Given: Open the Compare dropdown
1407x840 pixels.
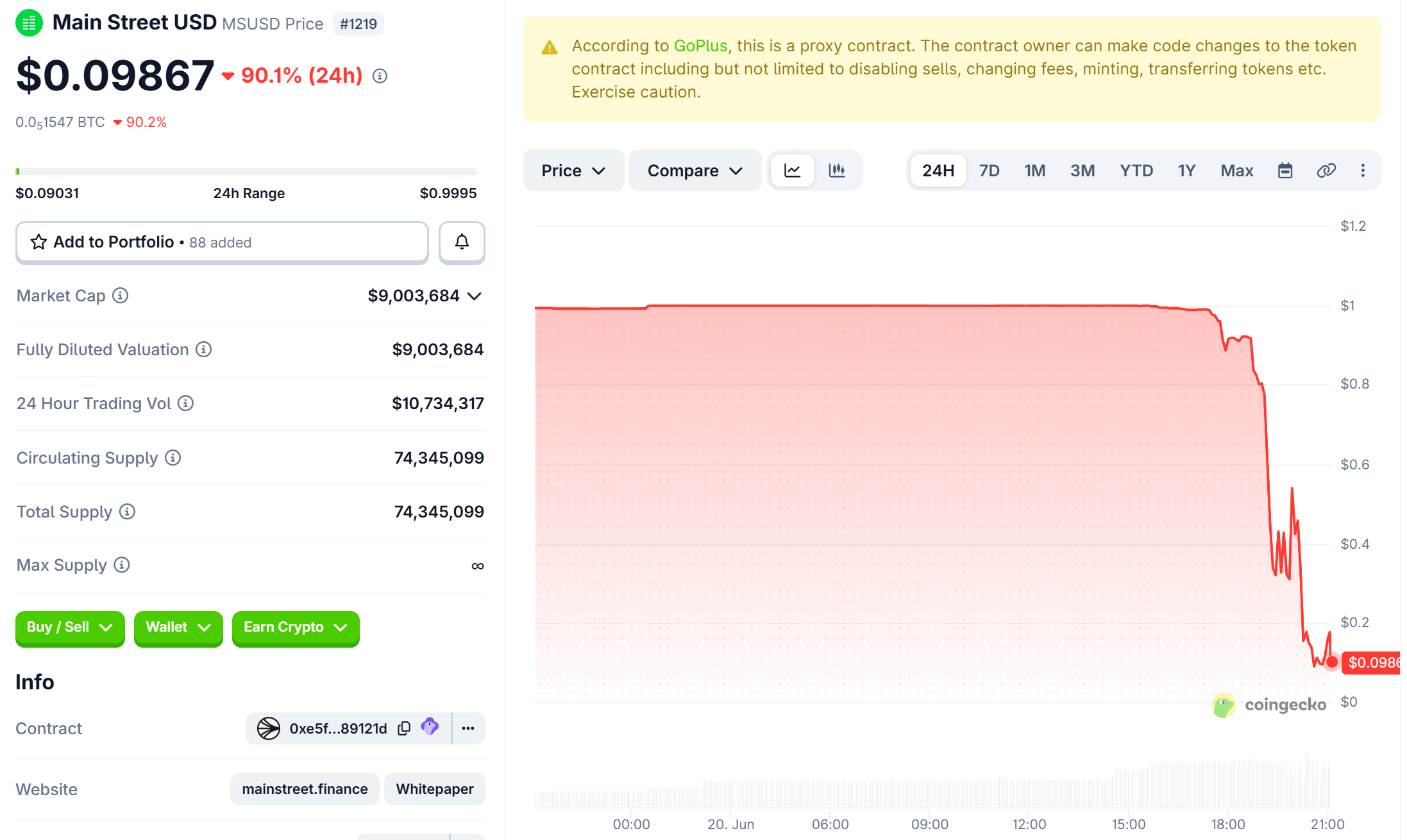Looking at the screenshot, I should coord(695,171).
